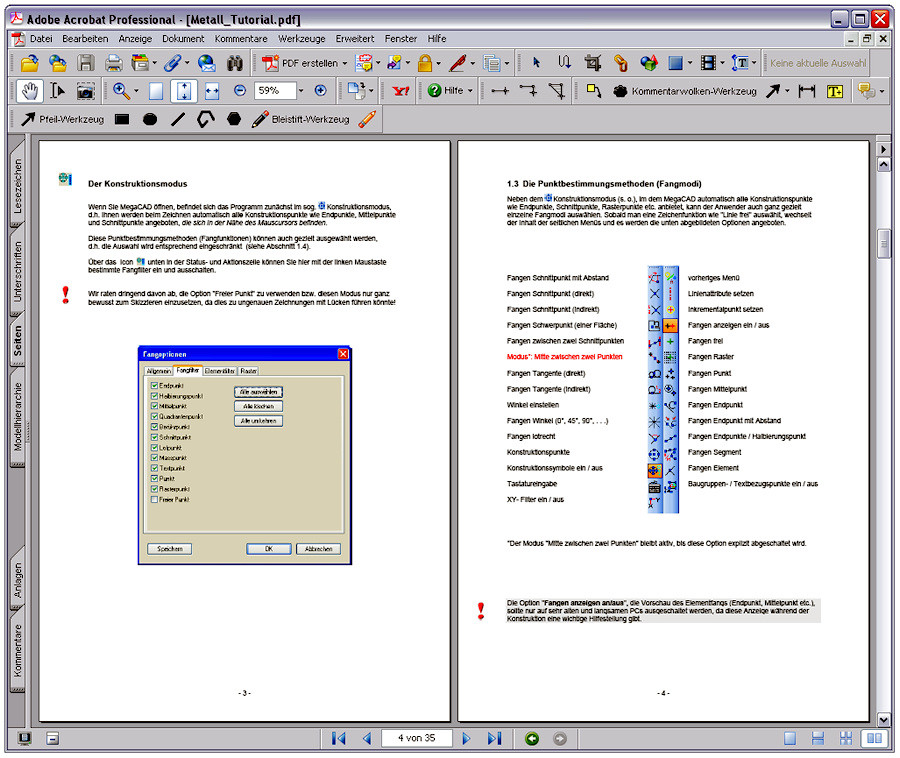900x758 pixels.
Task: Open the zoom percentage dropdown arrow
Action: (301, 91)
